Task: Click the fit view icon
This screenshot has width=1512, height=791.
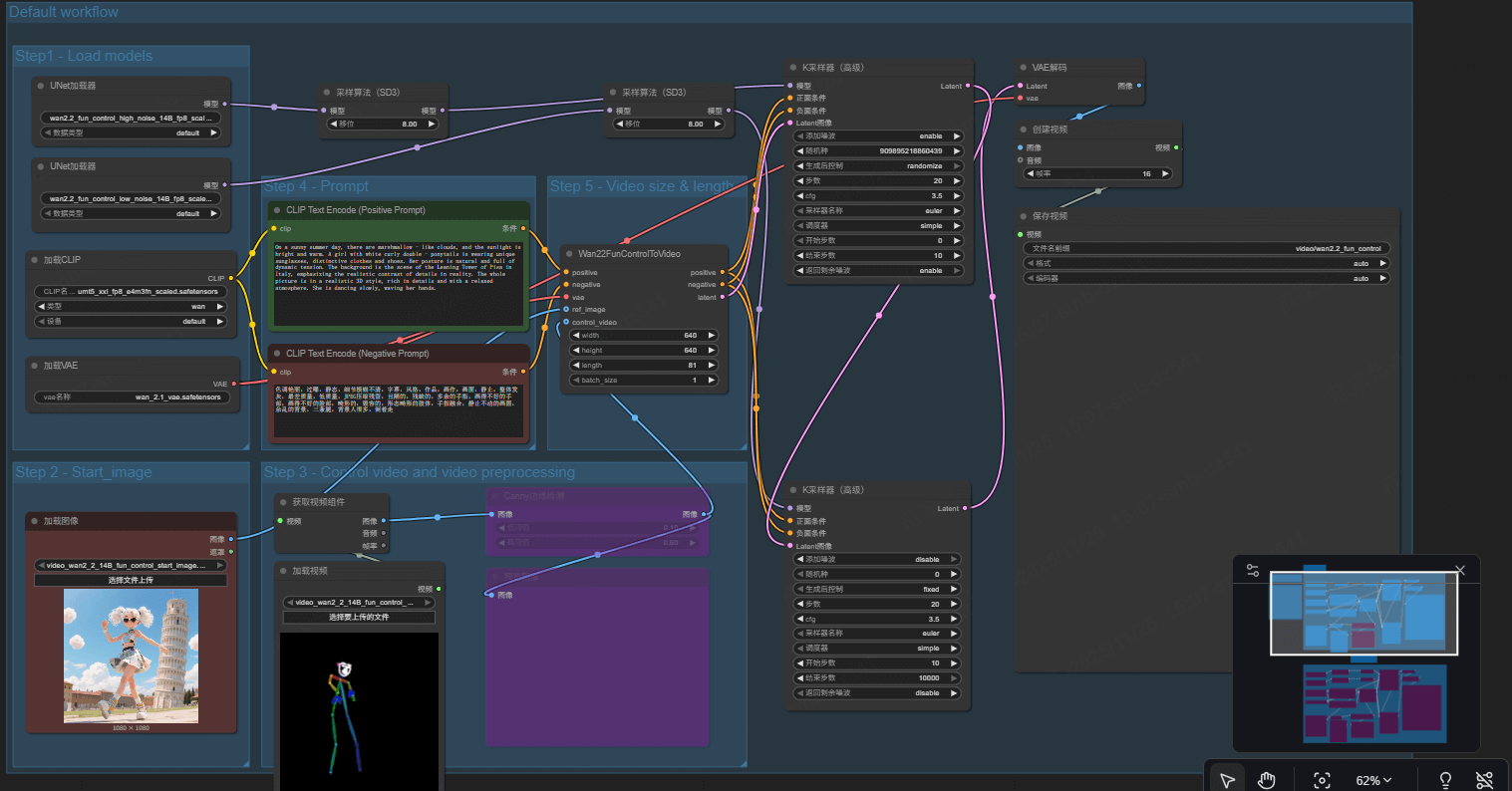Action: point(1322,780)
